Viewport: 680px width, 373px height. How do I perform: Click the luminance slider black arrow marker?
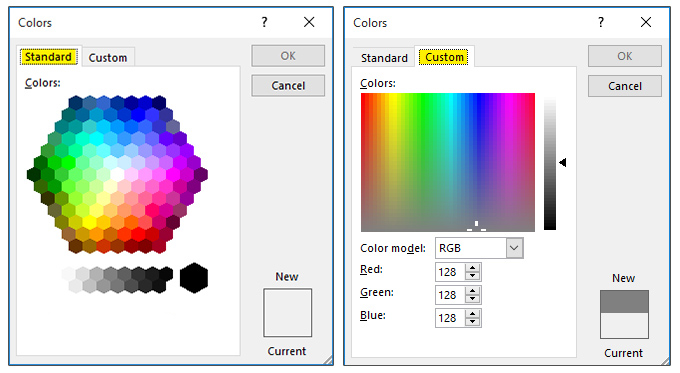(562, 163)
